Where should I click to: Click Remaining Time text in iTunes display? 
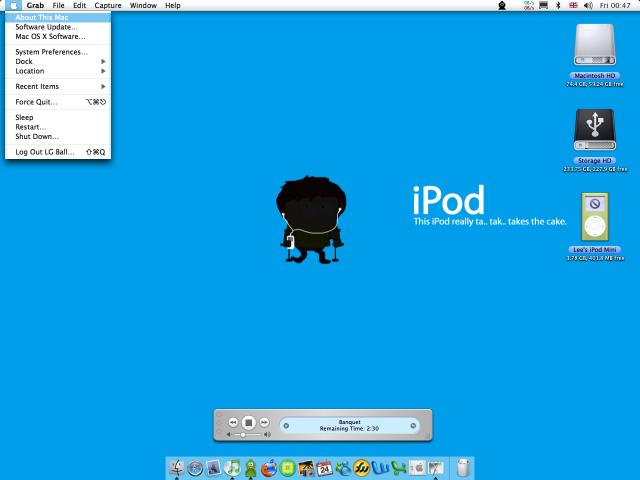pyautogui.click(x=349, y=429)
